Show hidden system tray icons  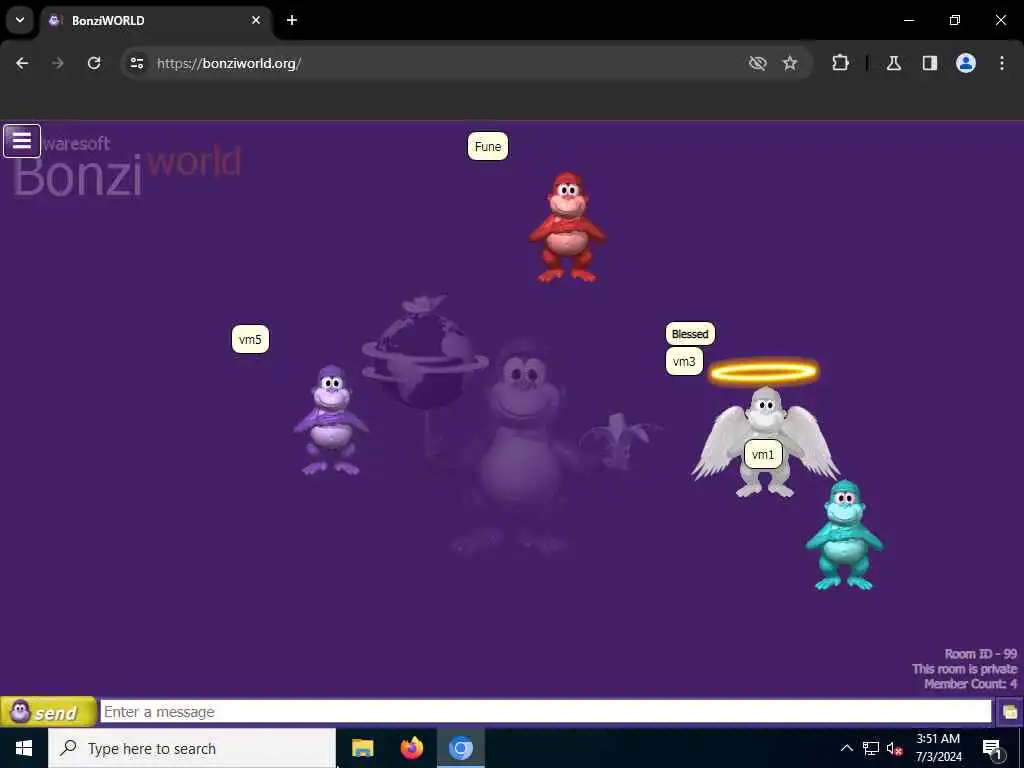click(846, 748)
